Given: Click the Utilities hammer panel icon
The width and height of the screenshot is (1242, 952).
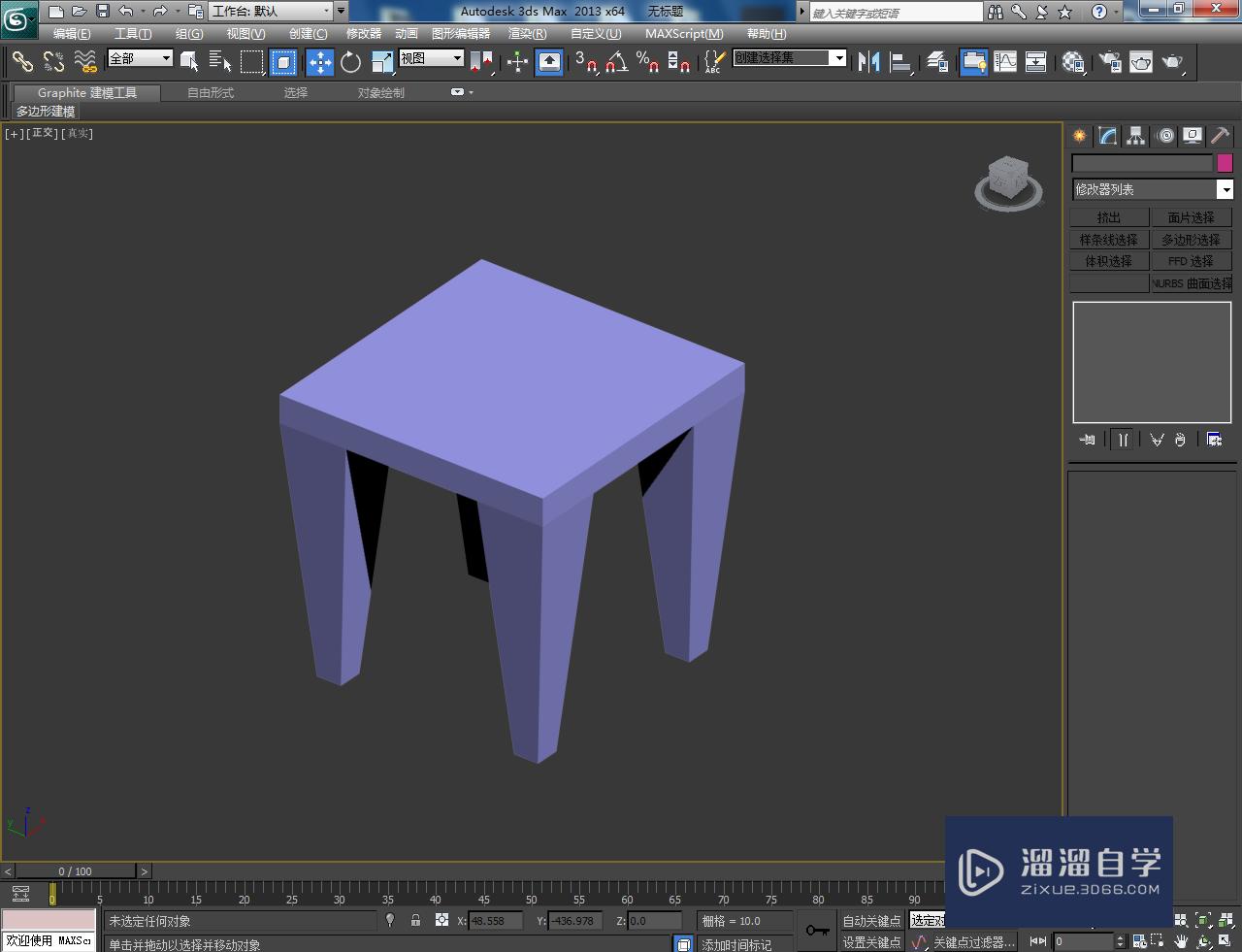Looking at the screenshot, I should pos(1220,136).
